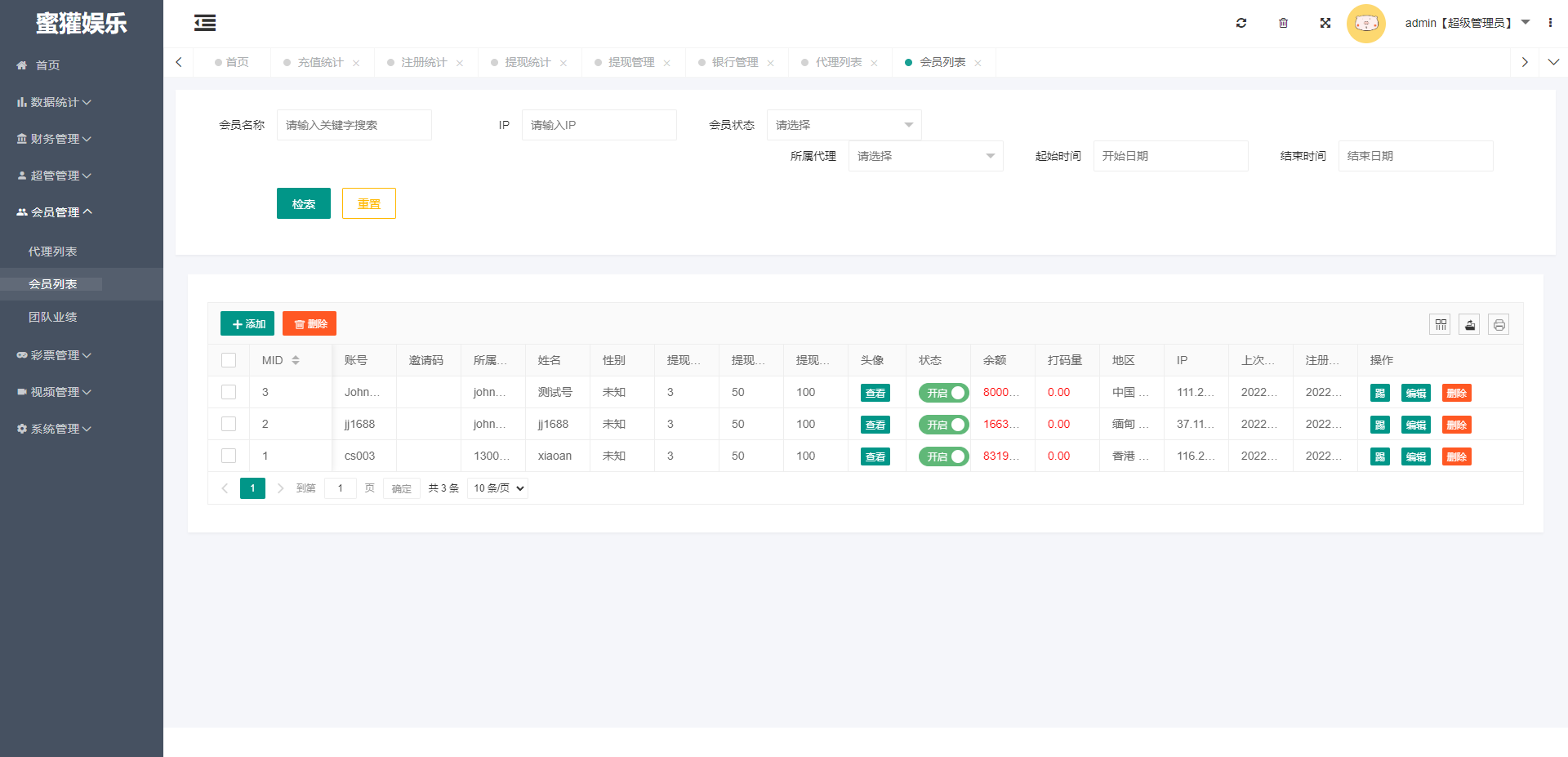Open the vertical dots menu at top right
Screen dimensions: 1568x757
tap(1551, 22)
